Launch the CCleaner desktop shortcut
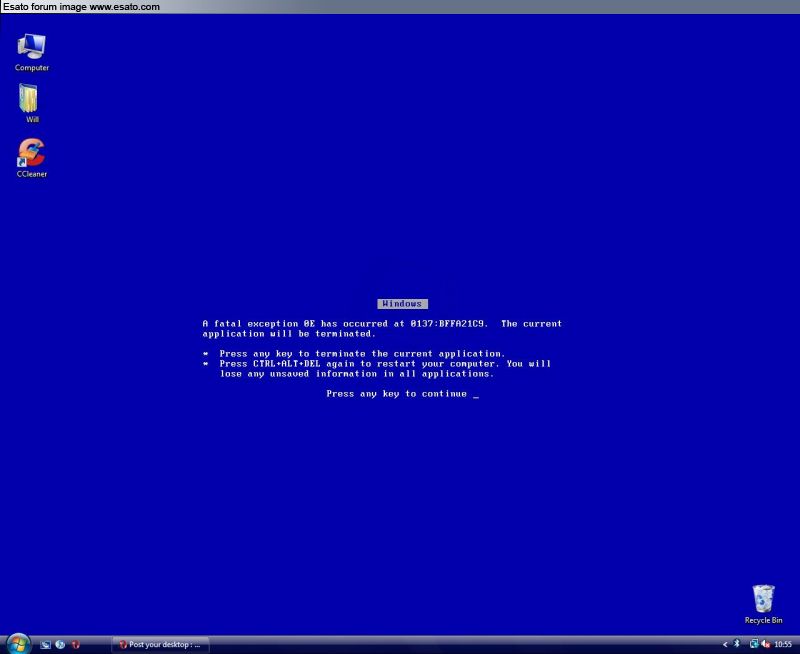 (31, 158)
